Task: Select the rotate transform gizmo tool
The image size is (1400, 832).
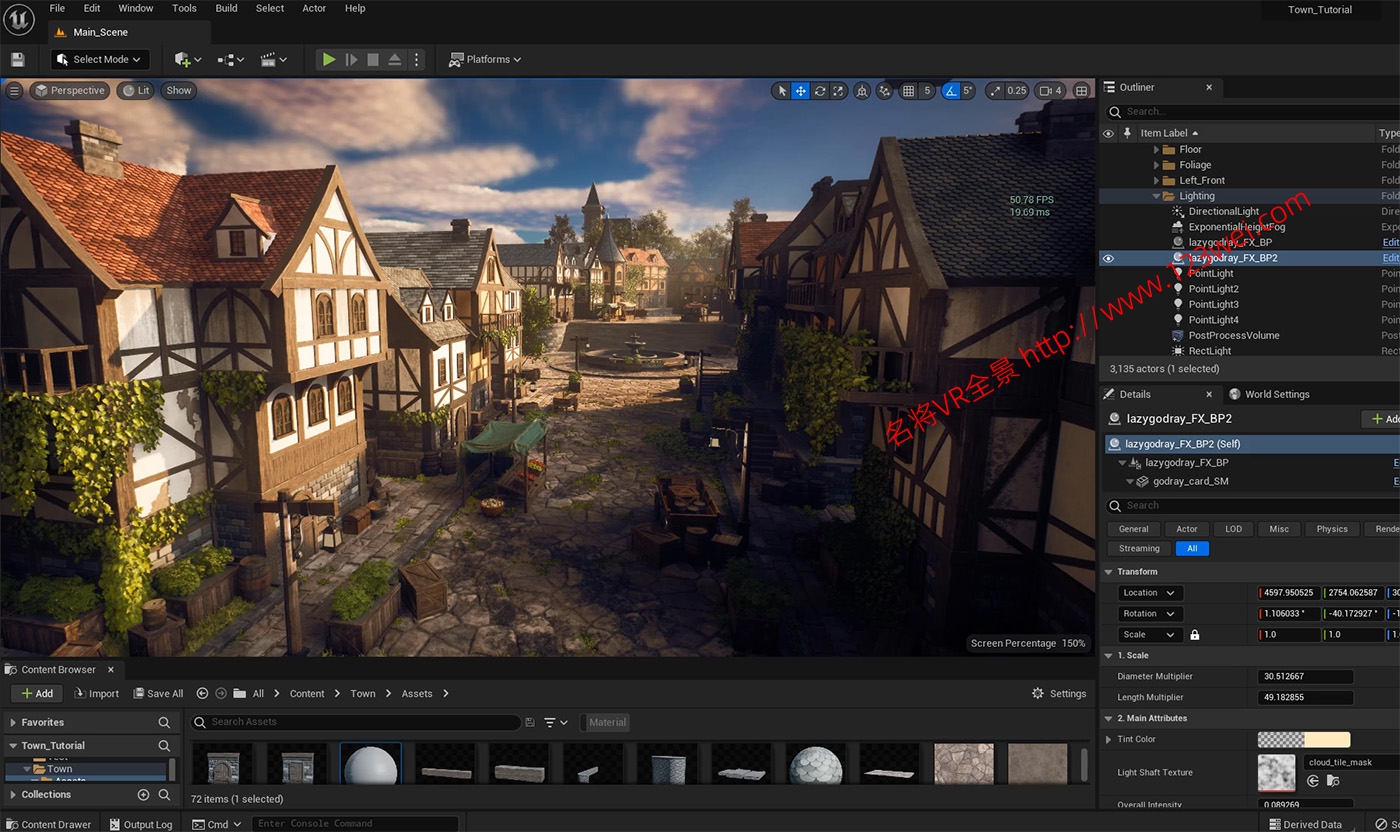Action: (820, 91)
